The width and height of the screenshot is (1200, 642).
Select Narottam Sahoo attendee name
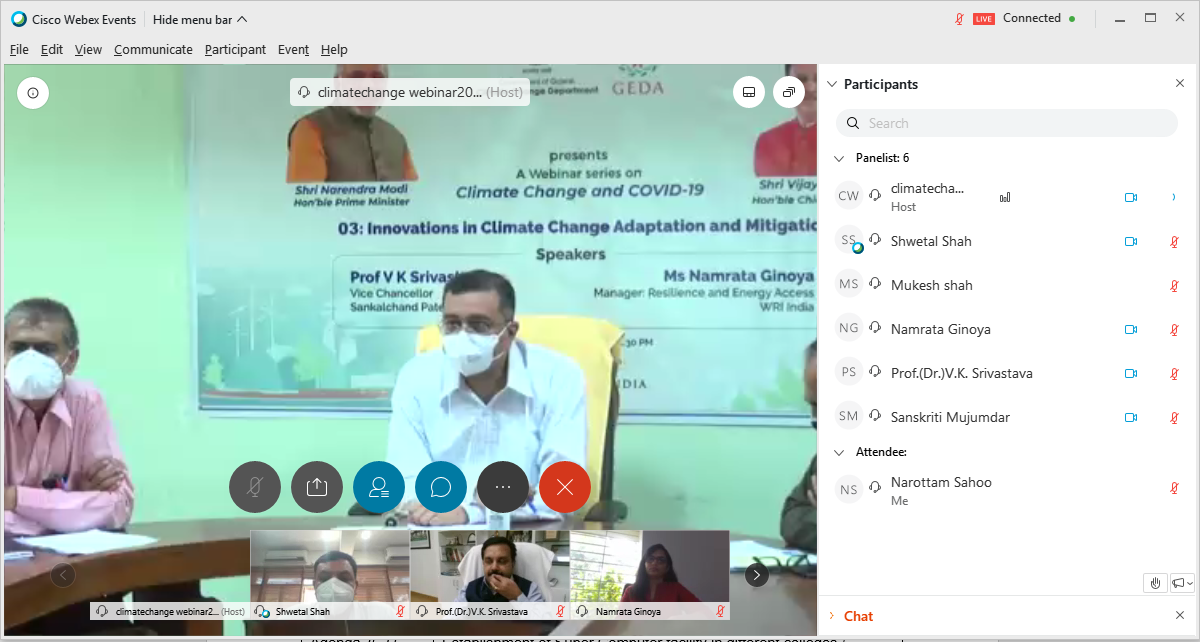pyautogui.click(x=941, y=482)
